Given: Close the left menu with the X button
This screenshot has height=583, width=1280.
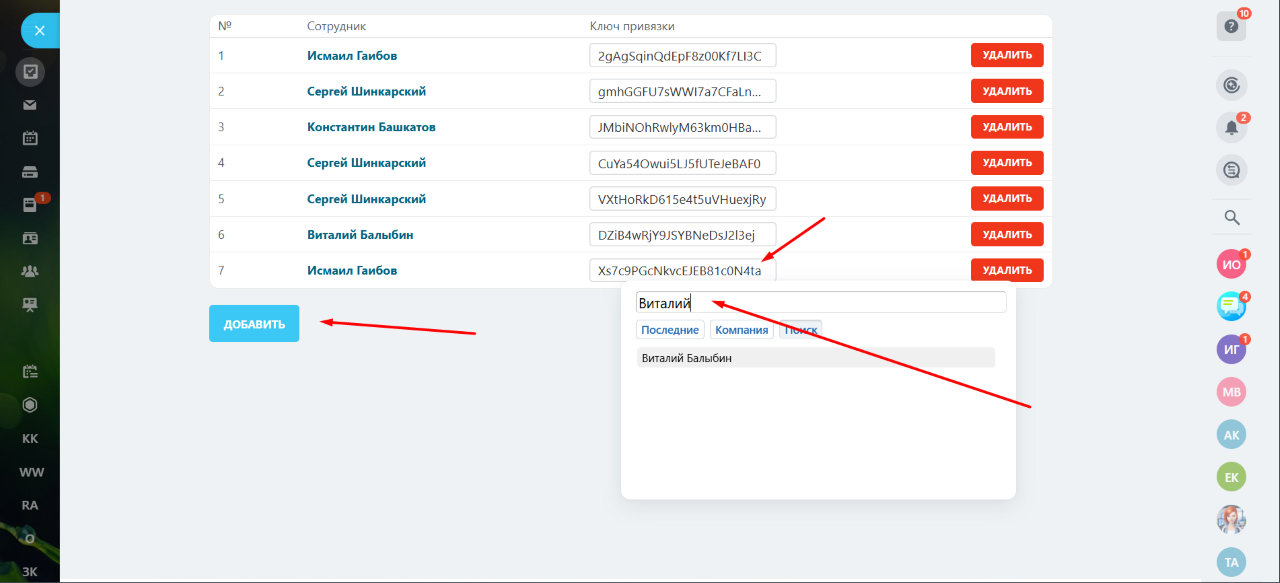Looking at the screenshot, I should (39, 31).
